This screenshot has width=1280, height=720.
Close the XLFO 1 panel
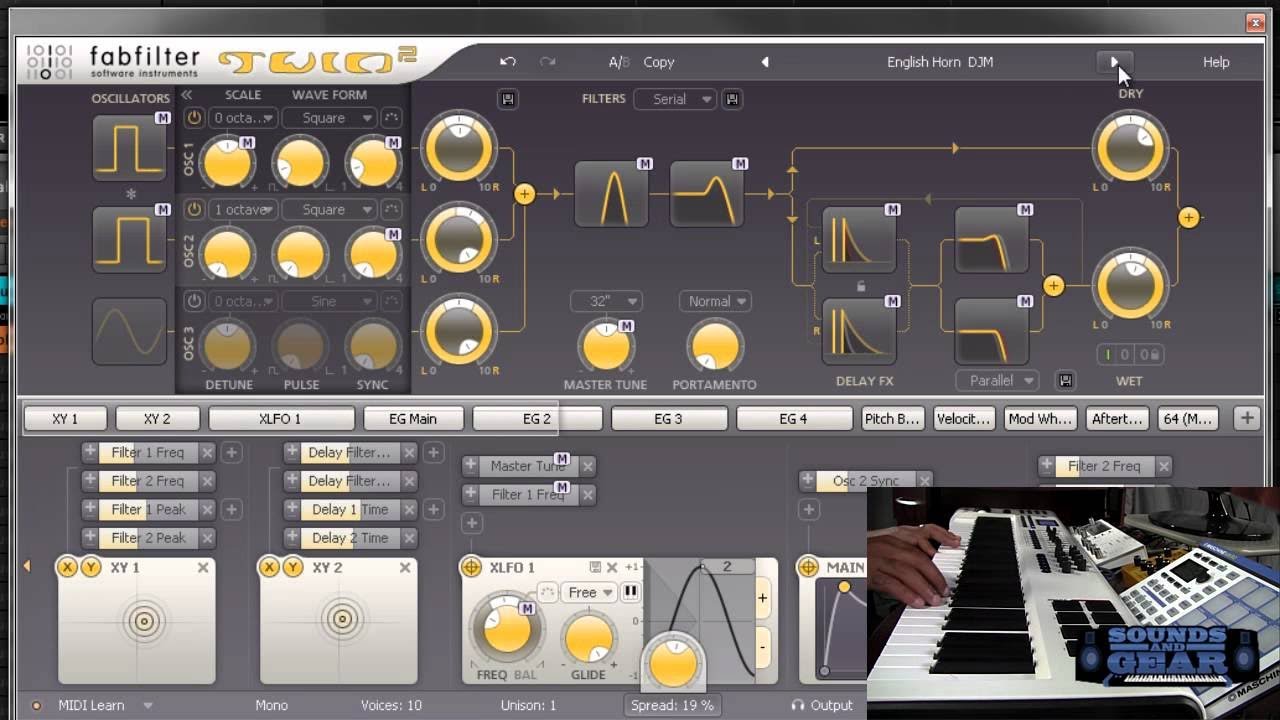[612, 568]
